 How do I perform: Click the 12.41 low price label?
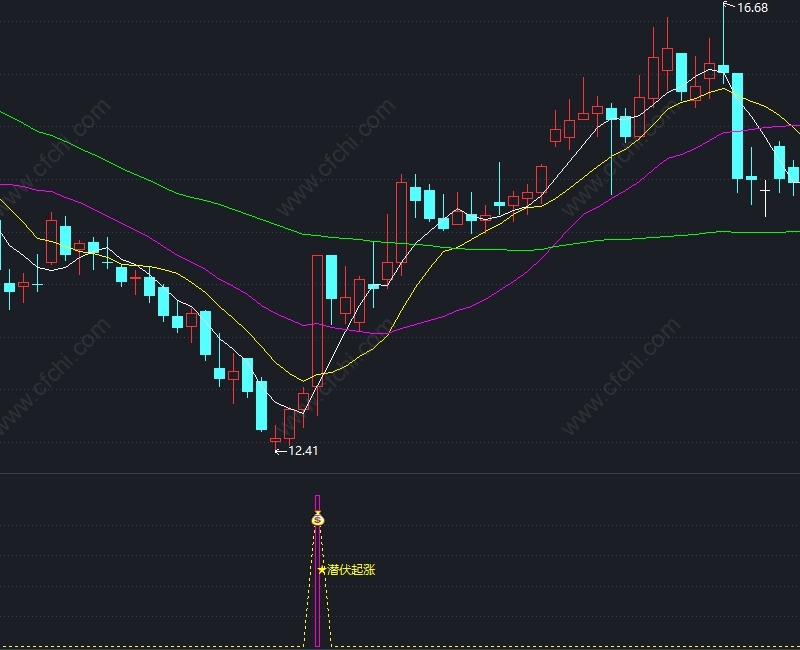[303, 451]
